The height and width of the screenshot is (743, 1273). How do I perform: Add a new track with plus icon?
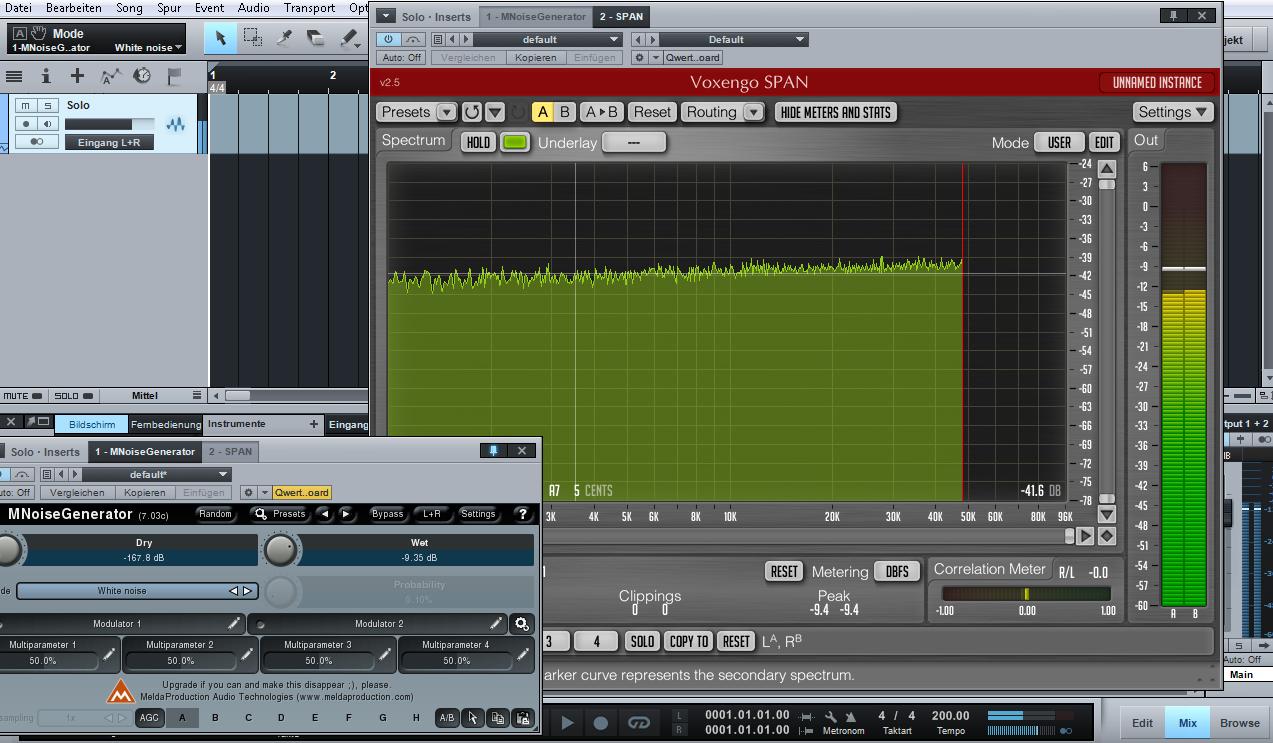(x=77, y=76)
